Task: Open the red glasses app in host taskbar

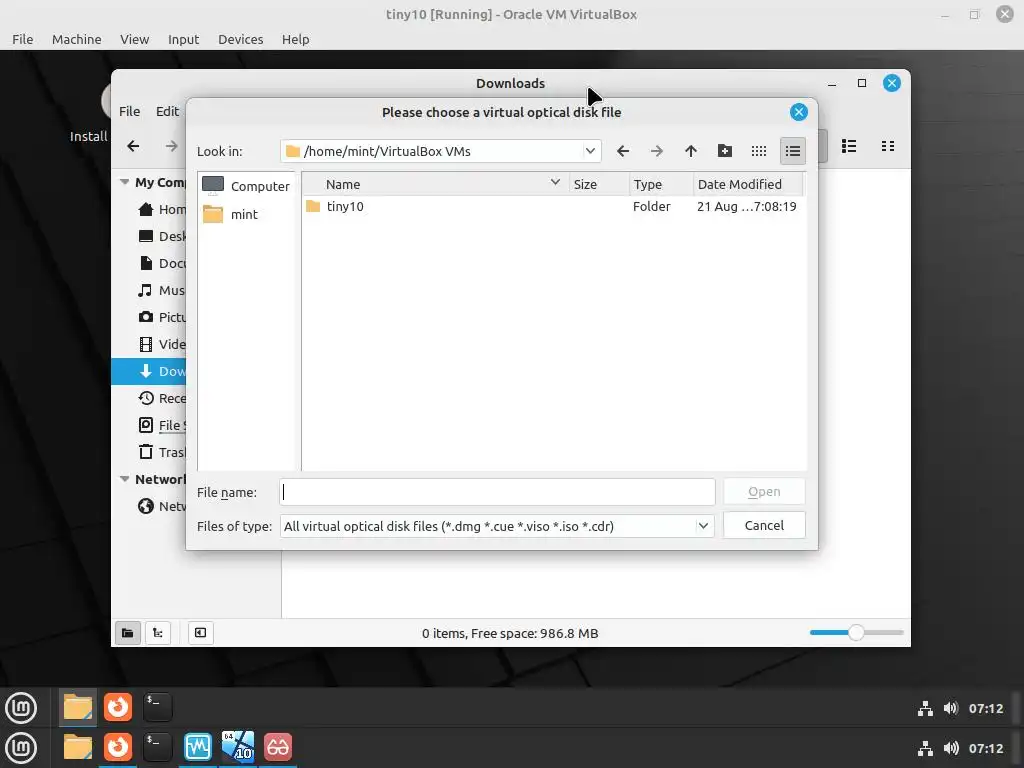Action: (x=278, y=747)
